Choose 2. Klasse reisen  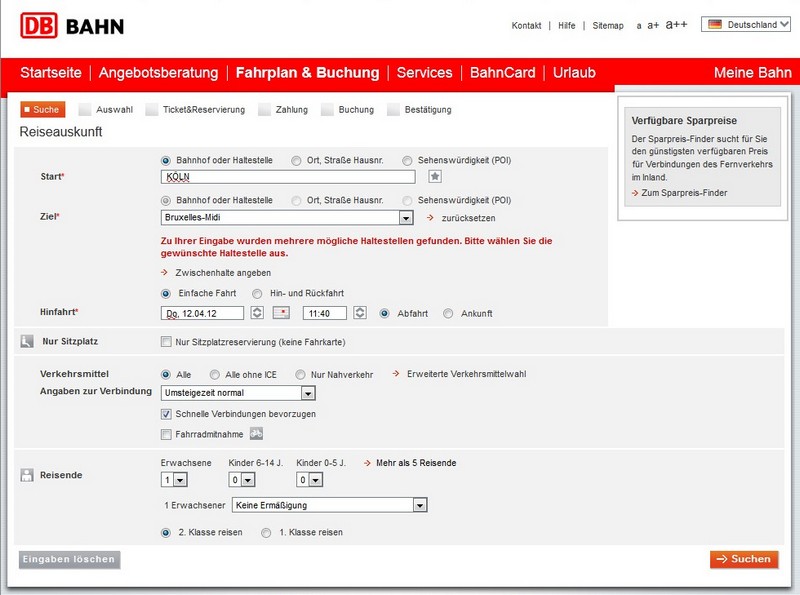(166, 533)
